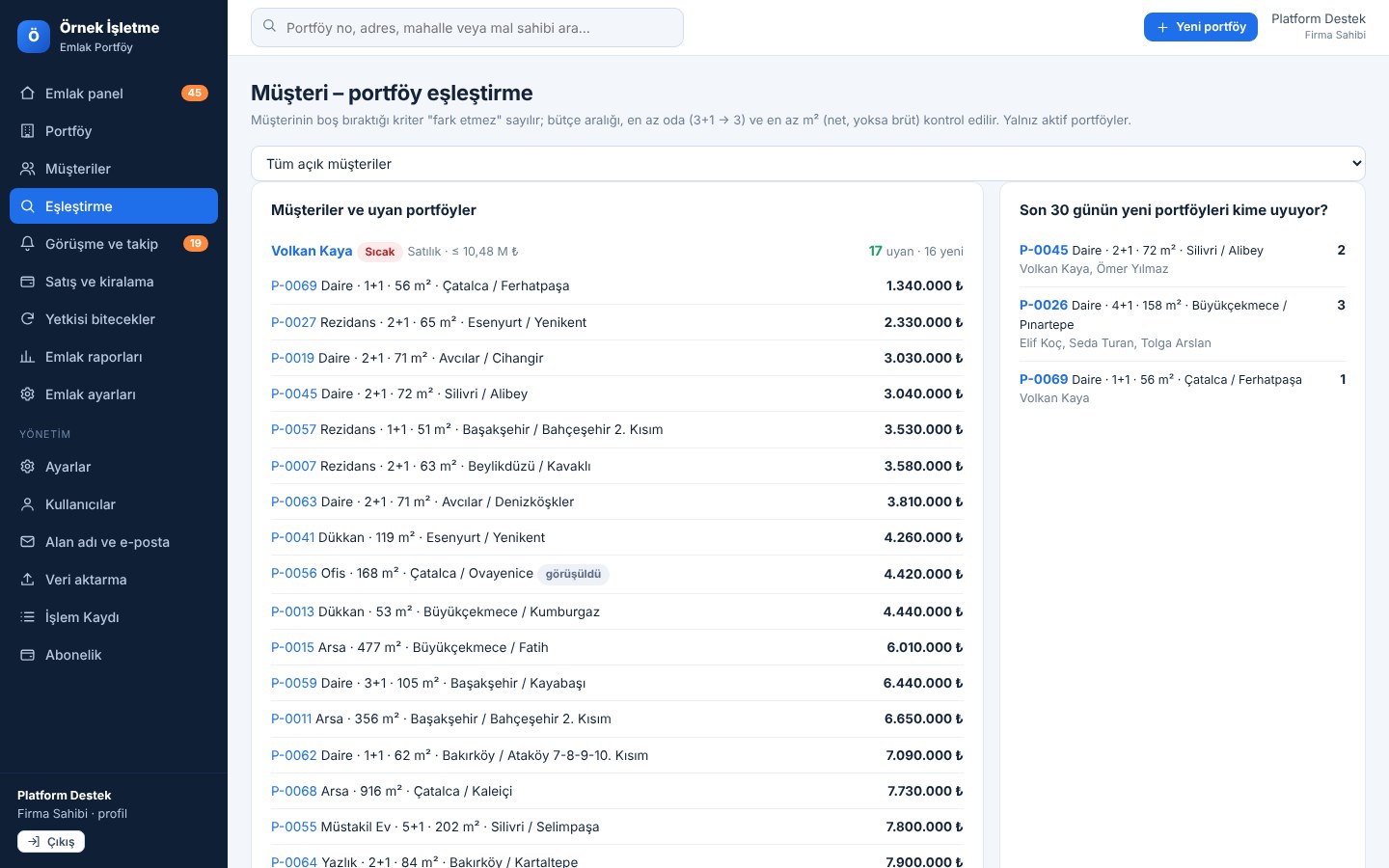Click the Abonelik card icon
Screen dimensions: 1389x868
(x=27, y=655)
